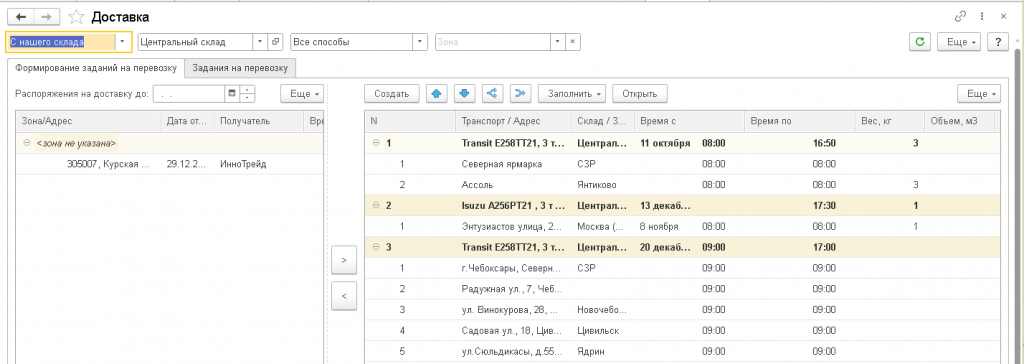Click the Вес, кг column header
This screenshot has width=1024, height=364.
(889, 122)
